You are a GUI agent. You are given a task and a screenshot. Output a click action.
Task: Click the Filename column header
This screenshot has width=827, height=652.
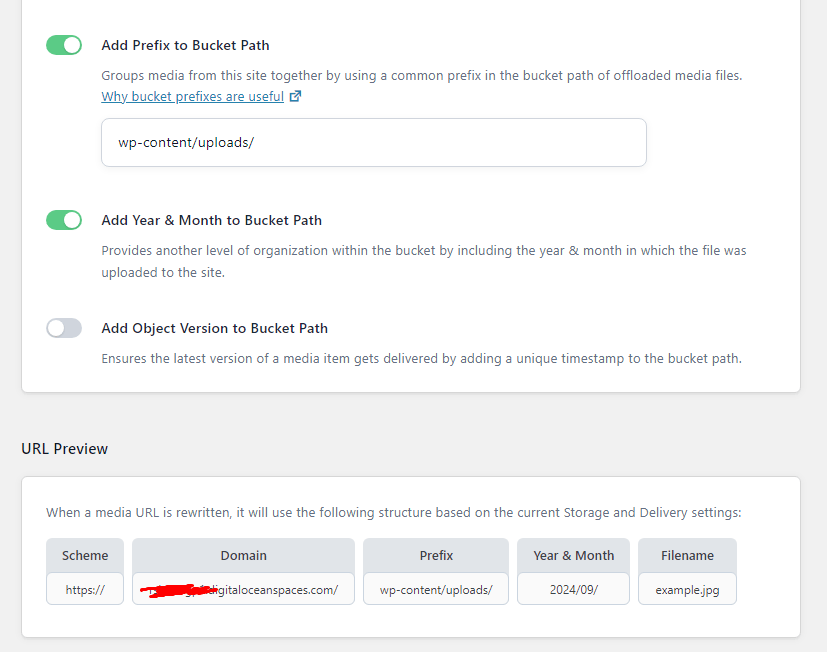point(687,555)
